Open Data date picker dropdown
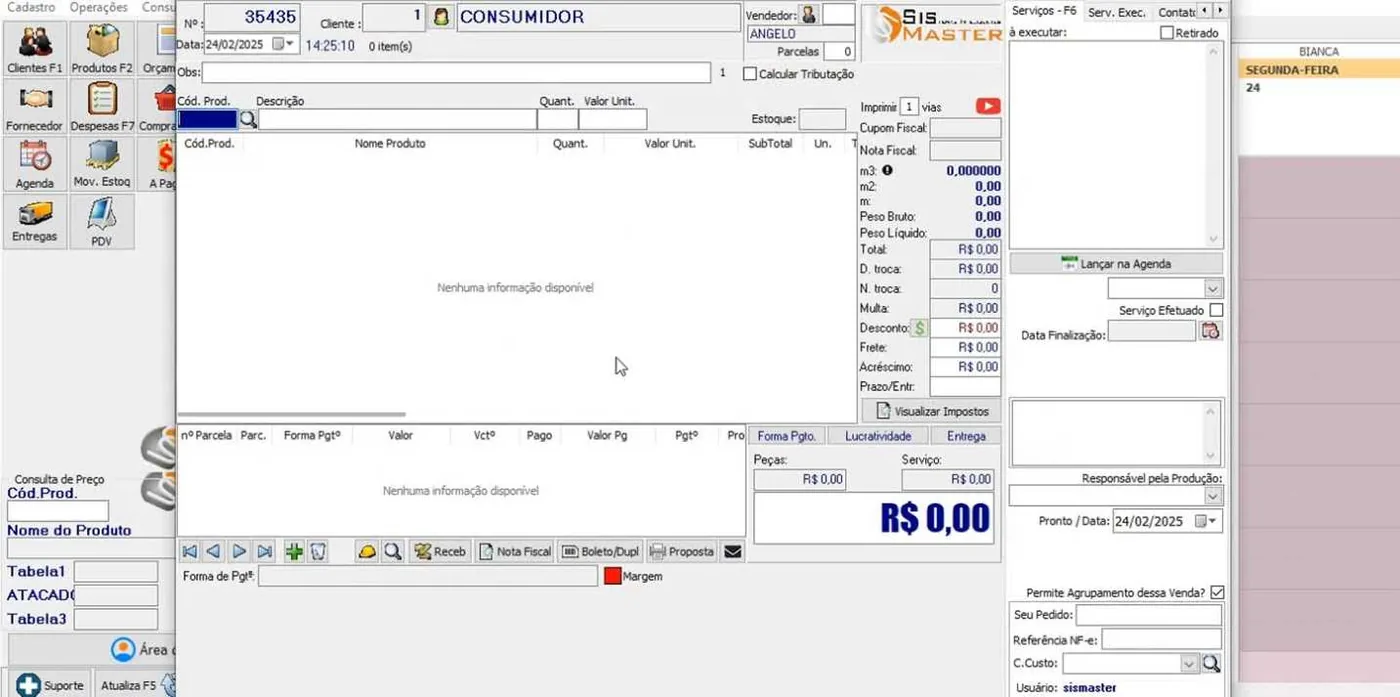The width and height of the screenshot is (1400, 697). [x=290, y=44]
